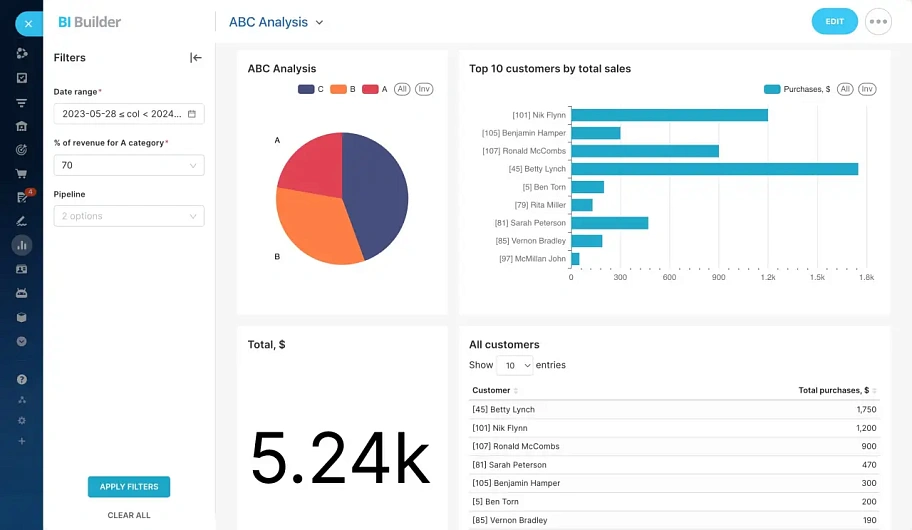Open the Pipeline options dropdown

pyautogui.click(x=129, y=216)
